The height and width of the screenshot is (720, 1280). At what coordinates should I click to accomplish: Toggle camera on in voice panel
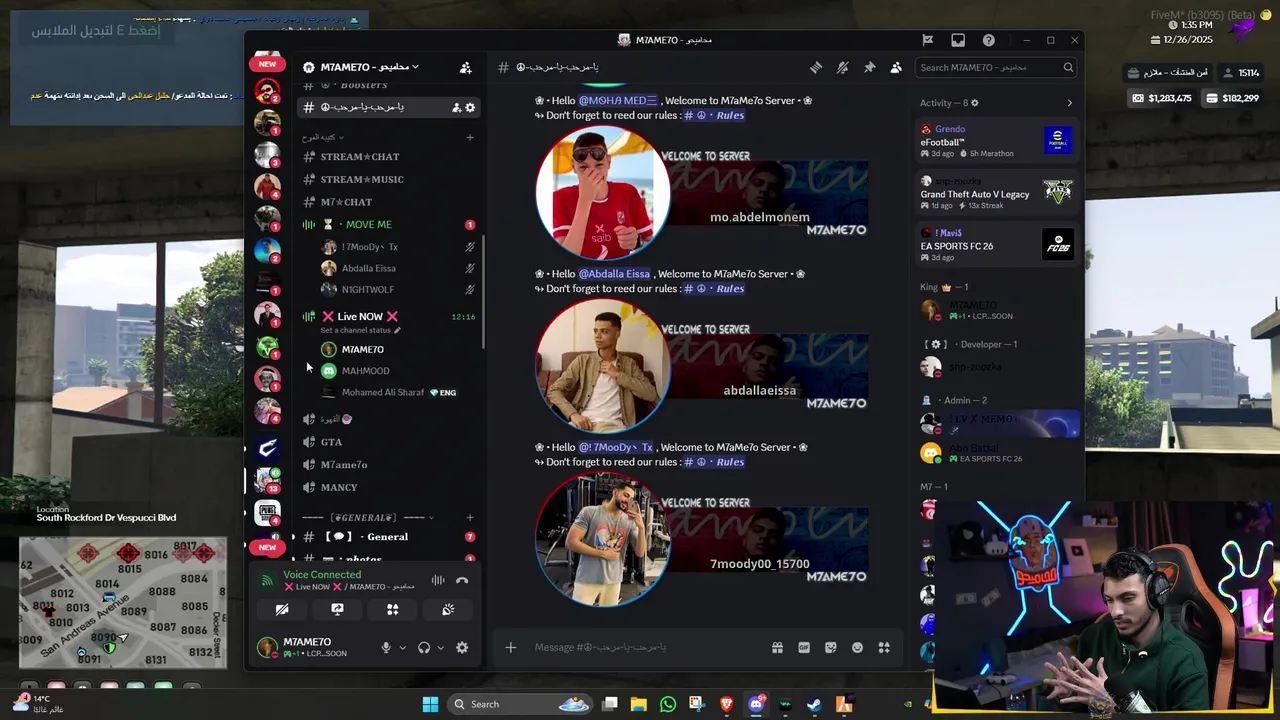tap(282, 609)
